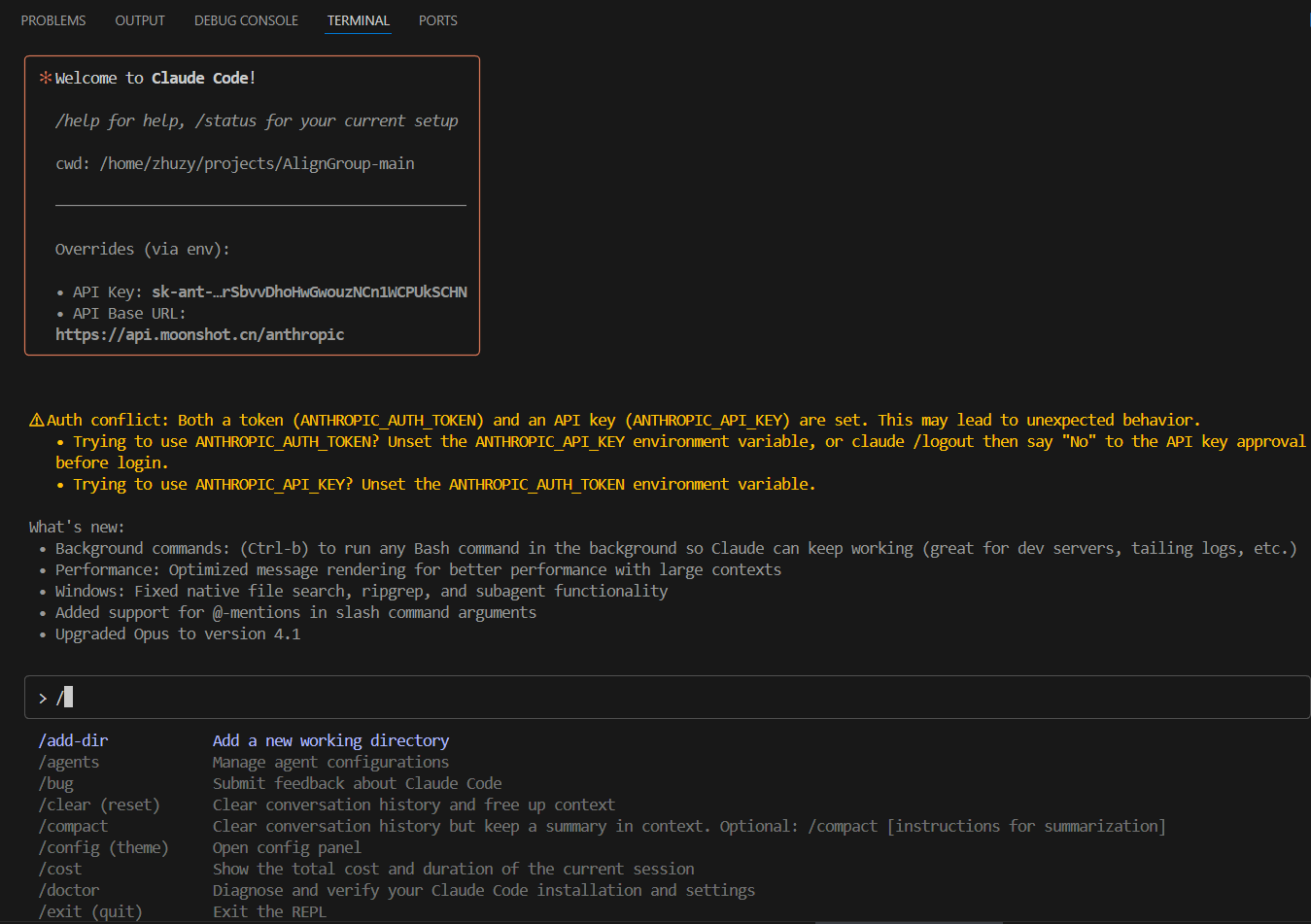Image resolution: width=1311 pixels, height=924 pixels.
Task: Select the DEBUG CONSOLE tab
Action: [246, 19]
